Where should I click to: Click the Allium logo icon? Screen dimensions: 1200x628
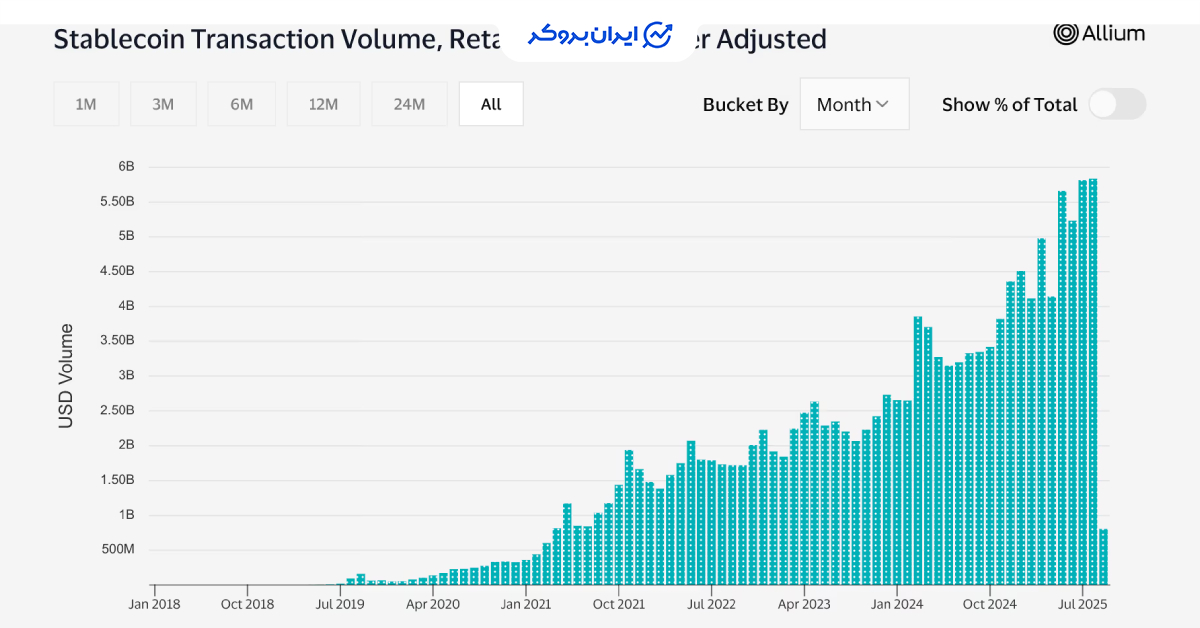[x=1066, y=33]
